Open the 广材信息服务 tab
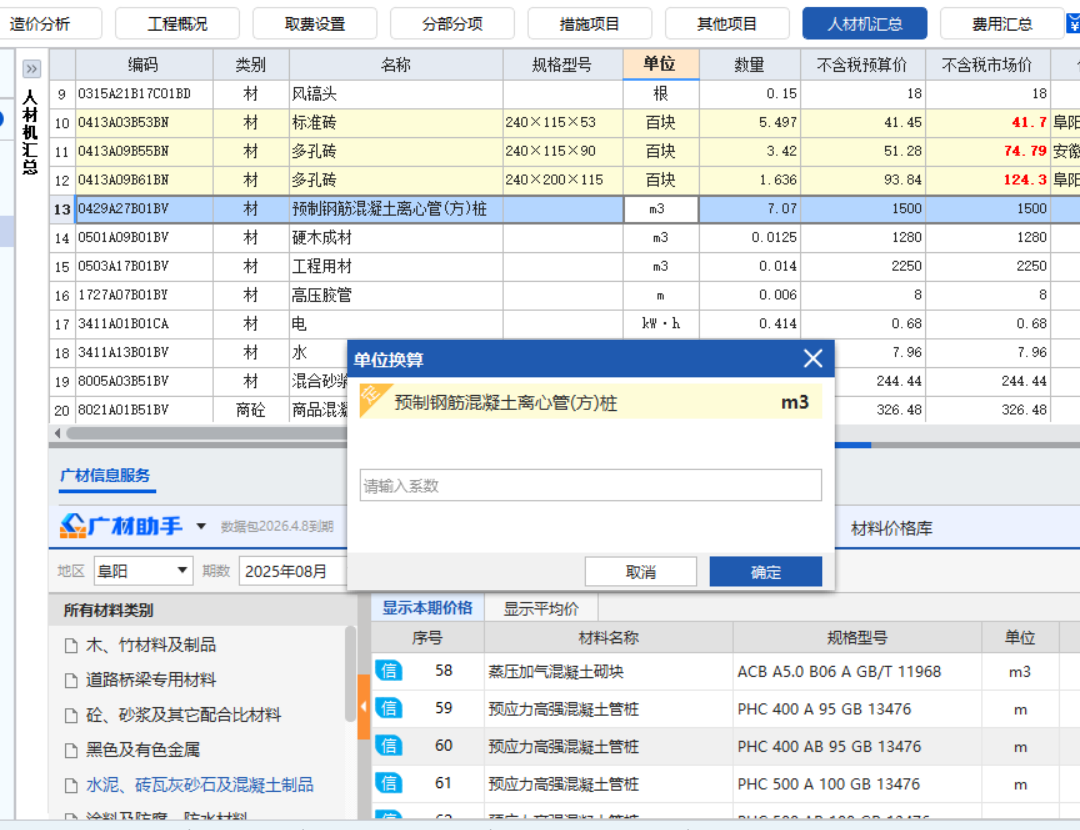1080x830 pixels. 105,475
